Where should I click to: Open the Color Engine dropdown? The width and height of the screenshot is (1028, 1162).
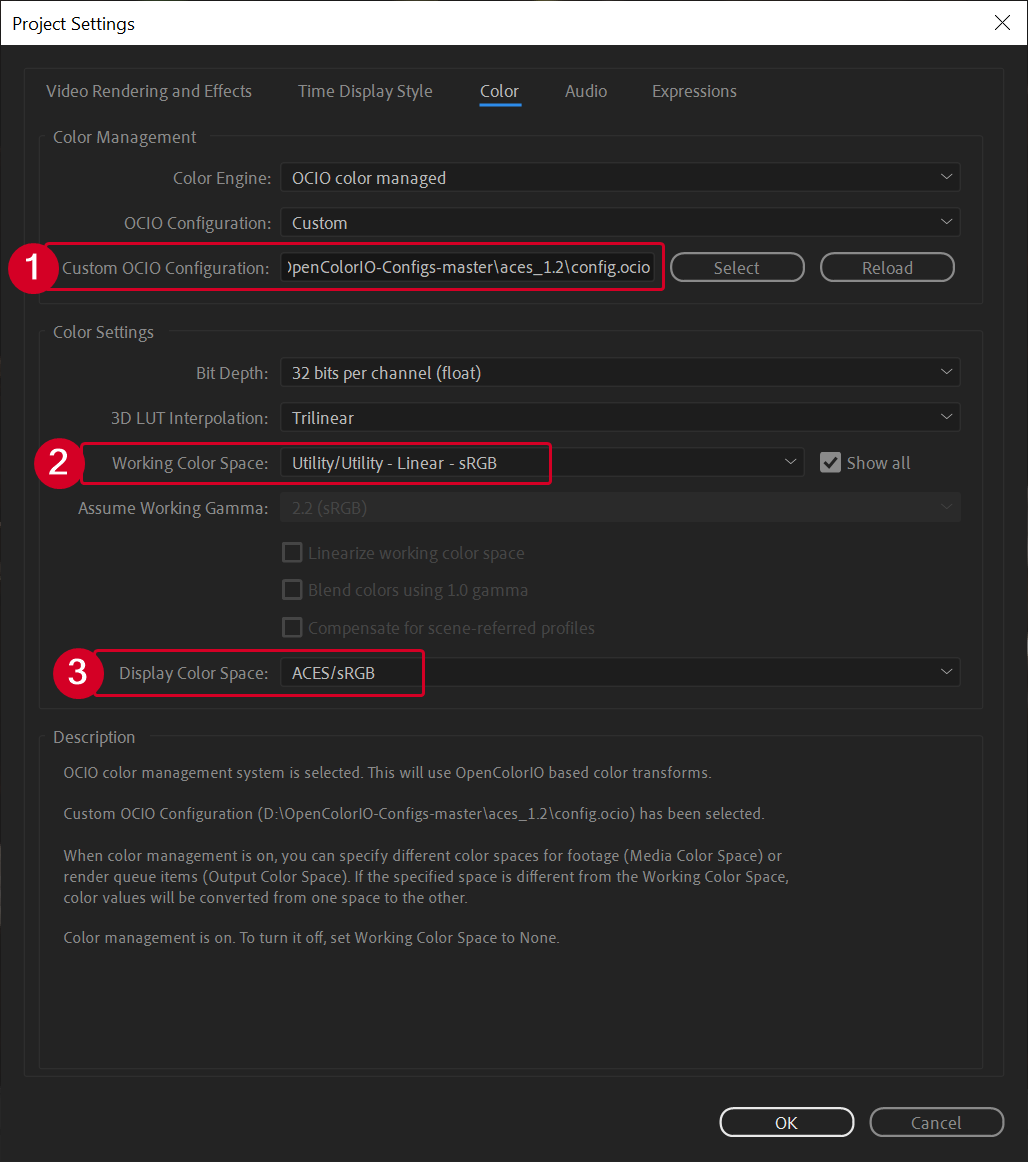pyautogui.click(x=620, y=178)
